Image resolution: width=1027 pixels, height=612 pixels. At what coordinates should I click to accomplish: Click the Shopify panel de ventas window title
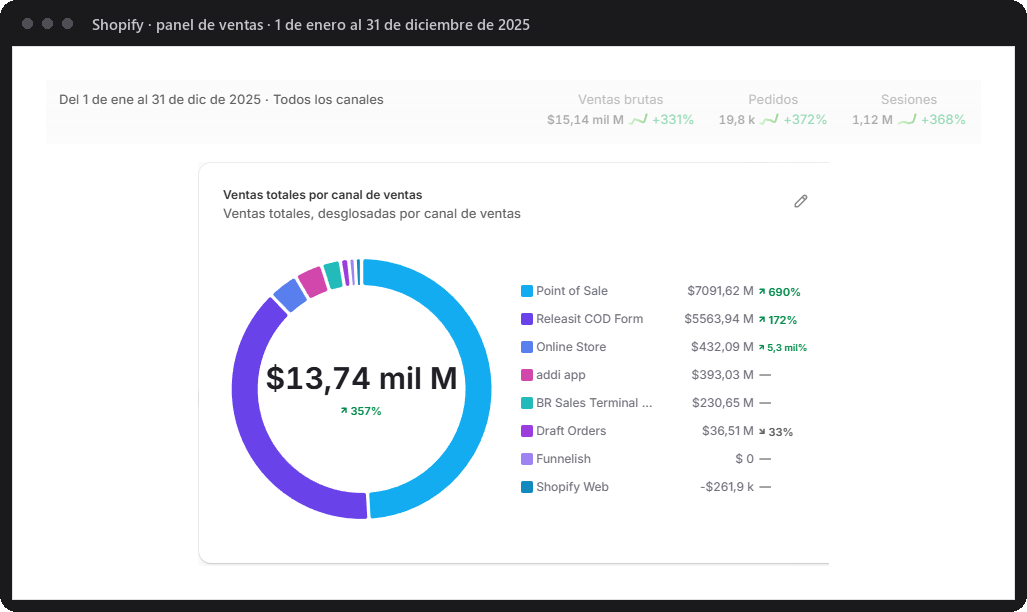[310, 25]
